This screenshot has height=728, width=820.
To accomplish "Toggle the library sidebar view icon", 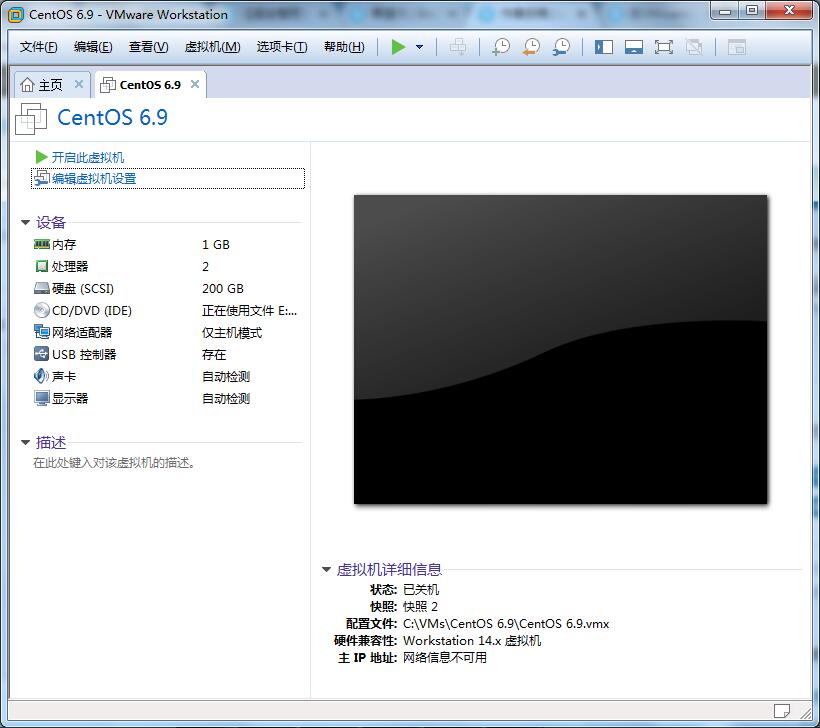I will 603,47.
